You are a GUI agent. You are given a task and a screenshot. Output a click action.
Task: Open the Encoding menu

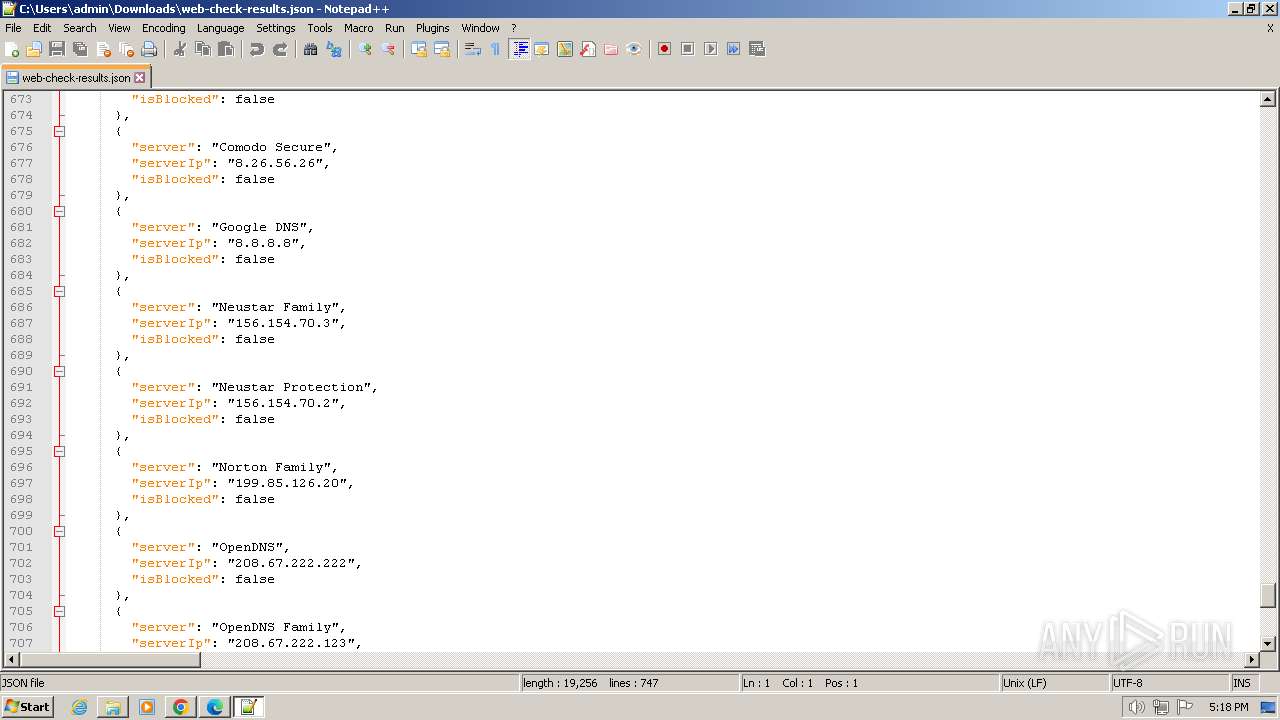[x=163, y=28]
